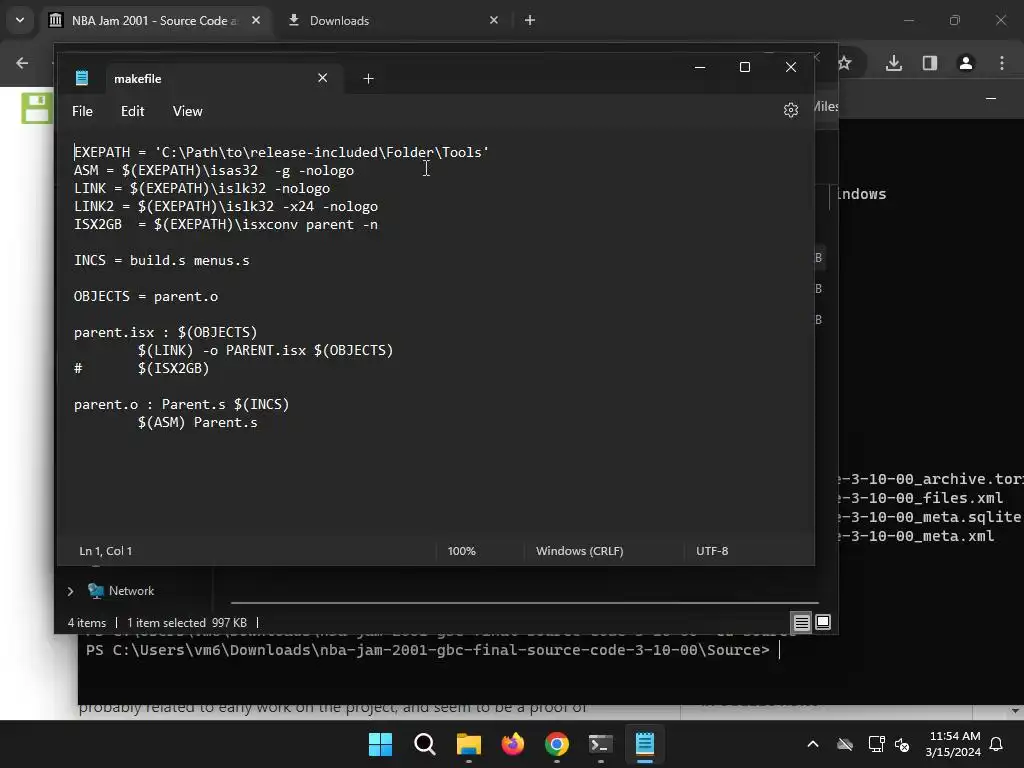Screen dimensions: 1024x768
Task: Switch File Explorer to details view
Action: click(x=801, y=622)
